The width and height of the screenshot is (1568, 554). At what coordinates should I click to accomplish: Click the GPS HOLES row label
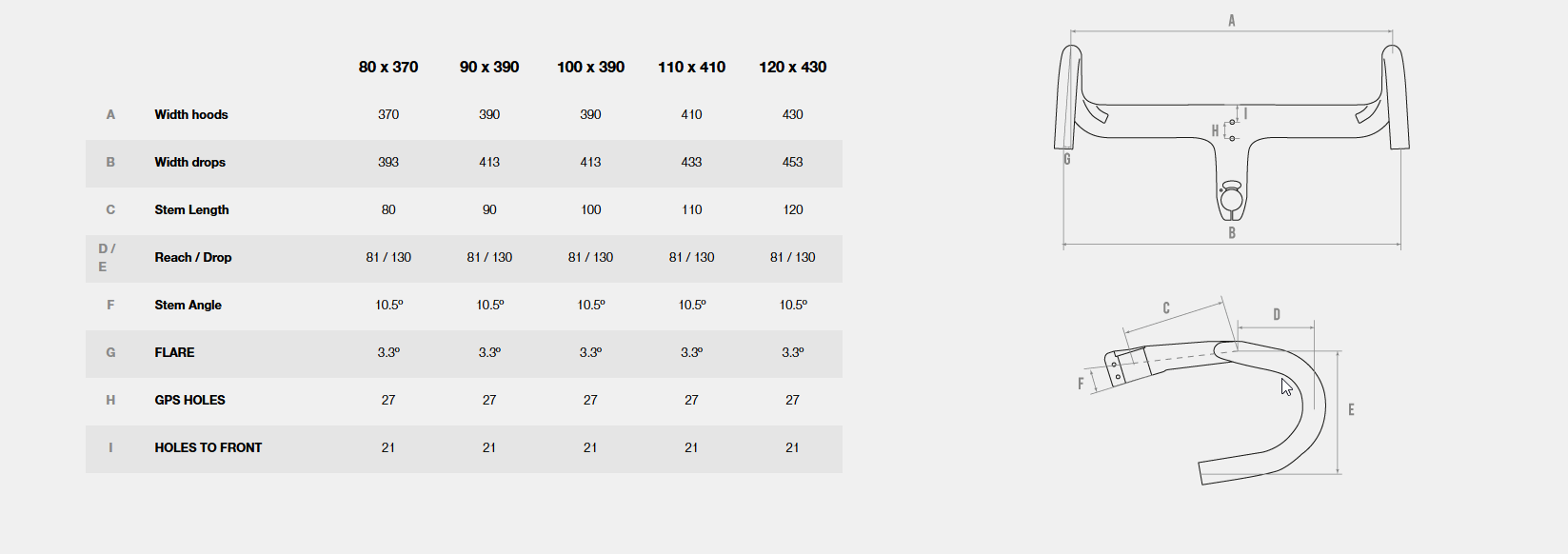click(190, 400)
